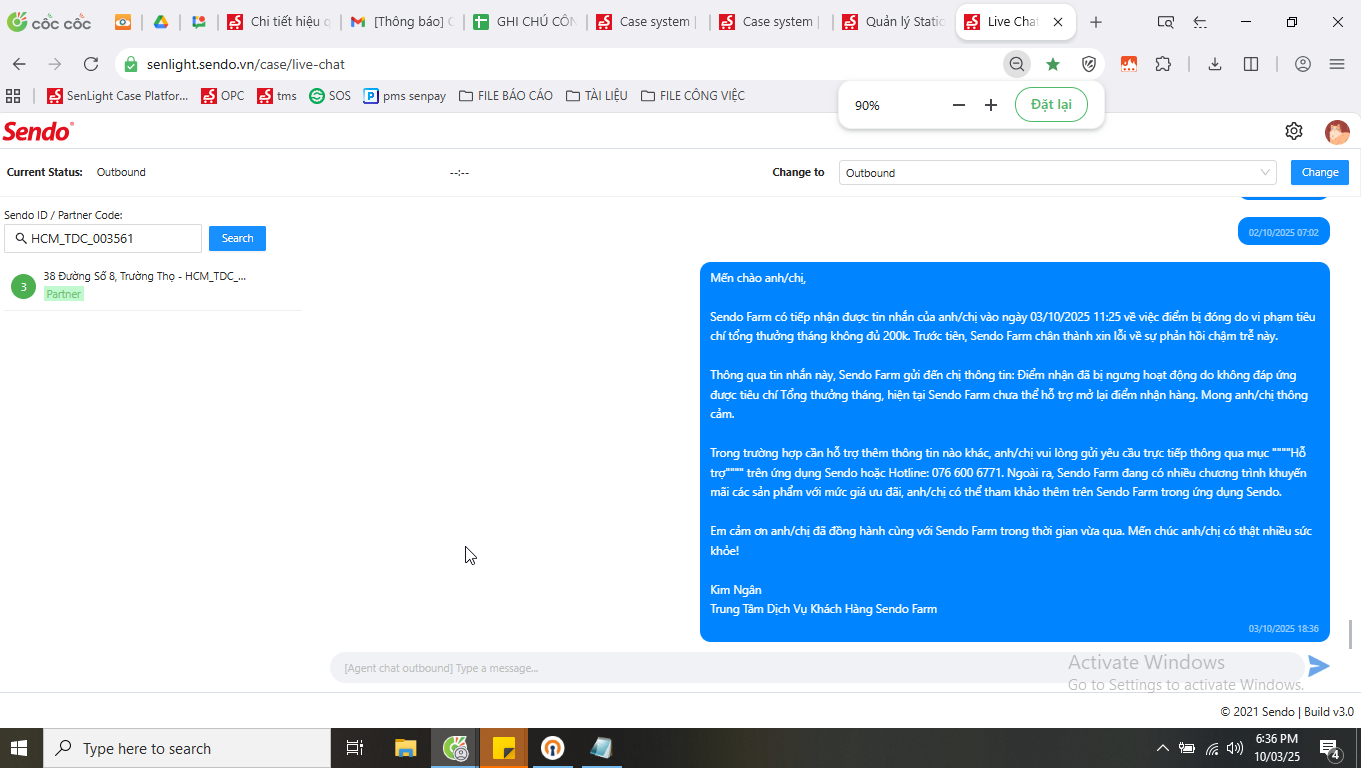Open the 'Change to' status dropdown

1058,173
